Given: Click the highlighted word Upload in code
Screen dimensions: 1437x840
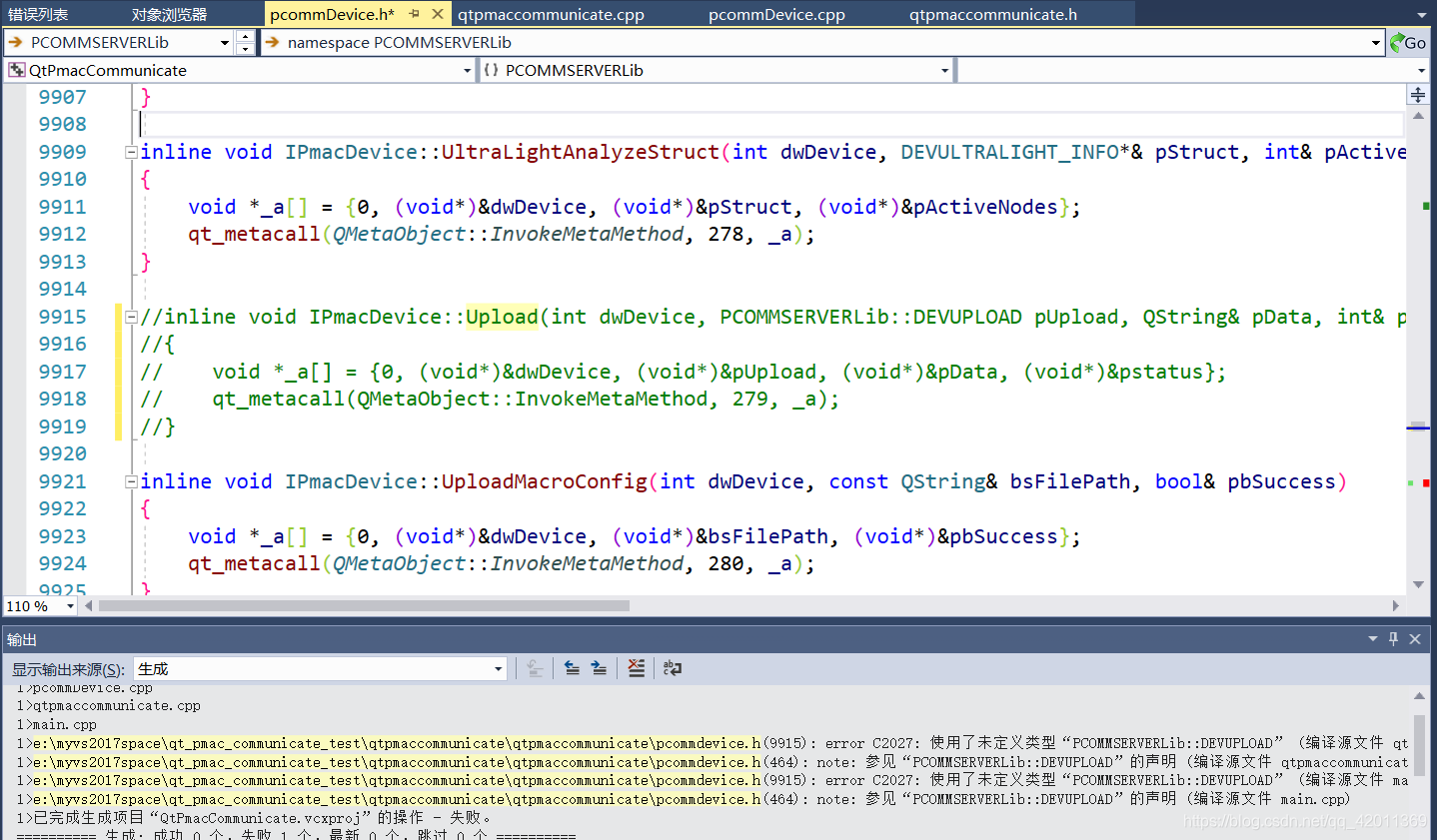Looking at the screenshot, I should 502,317.
